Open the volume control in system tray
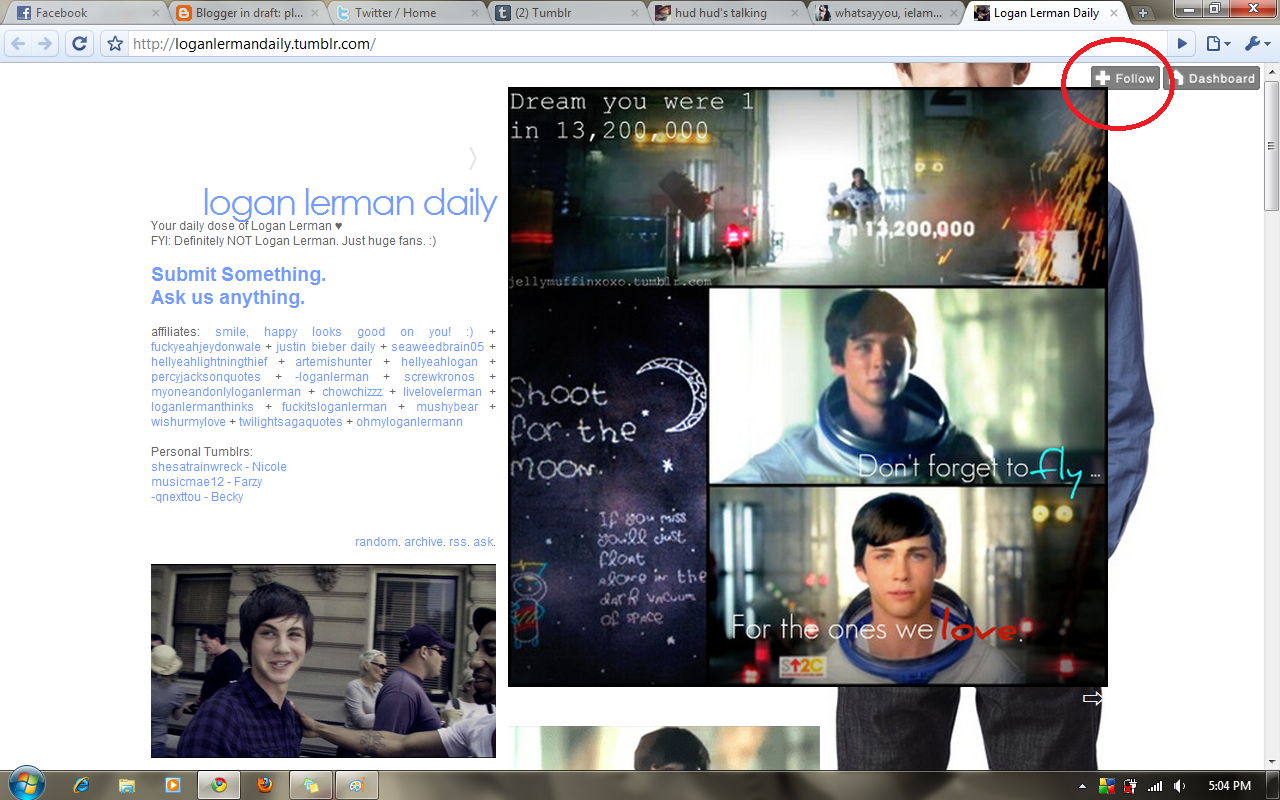The width and height of the screenshot is (1280, 800). click(x=1180, y=786)
